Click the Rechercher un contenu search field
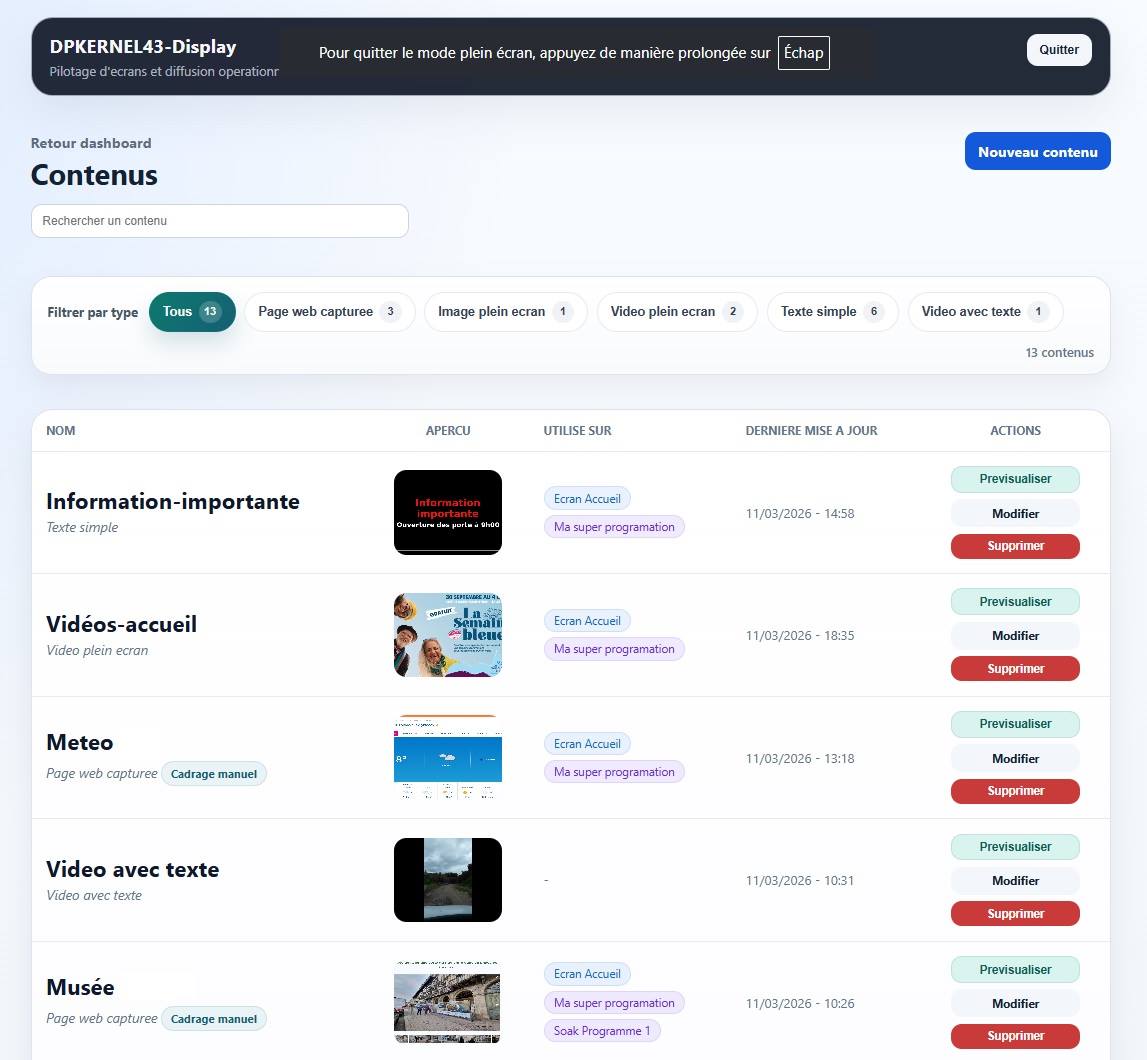The width and height of the screenshot is (1147, 1060). [220, 220]
